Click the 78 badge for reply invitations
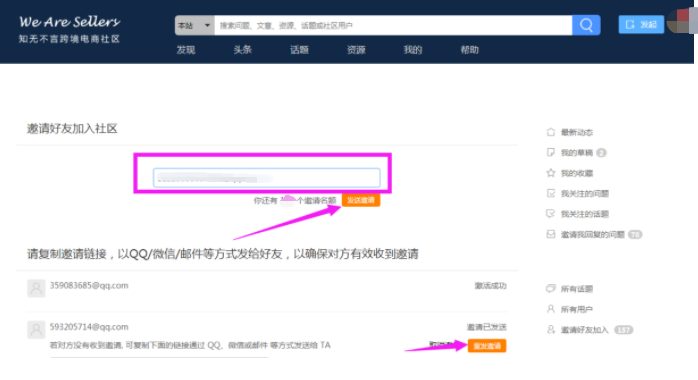 point(635,234)
